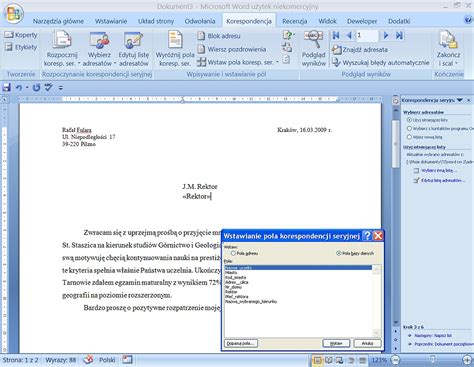Insert Wiersz pozdrowienia

(x=232, y=49)
